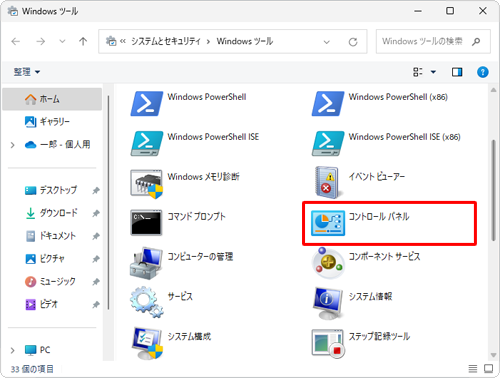Open the システム情報 icon
The image size is (500, 378).
(x=327, y=303)
